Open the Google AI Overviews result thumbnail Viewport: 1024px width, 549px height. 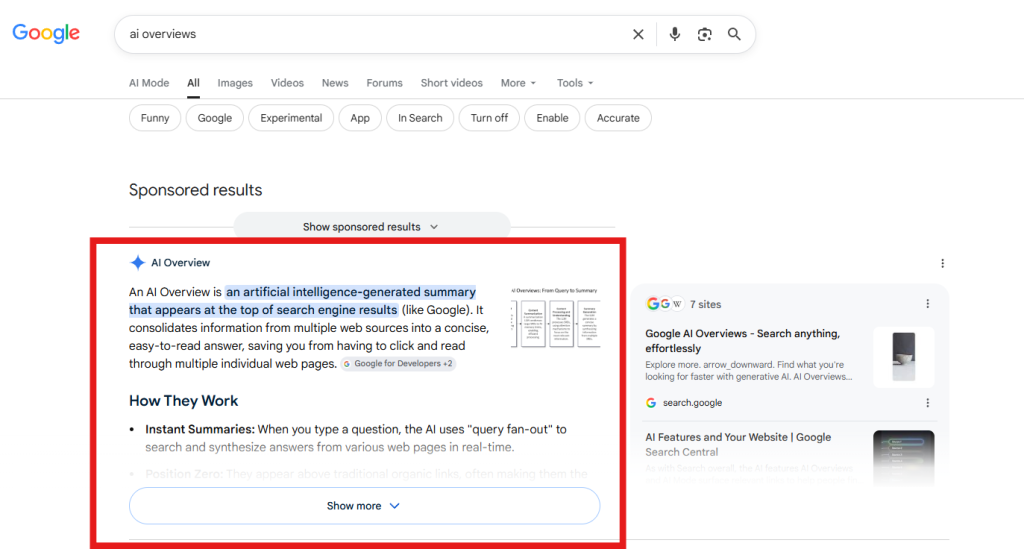point(904,356)
